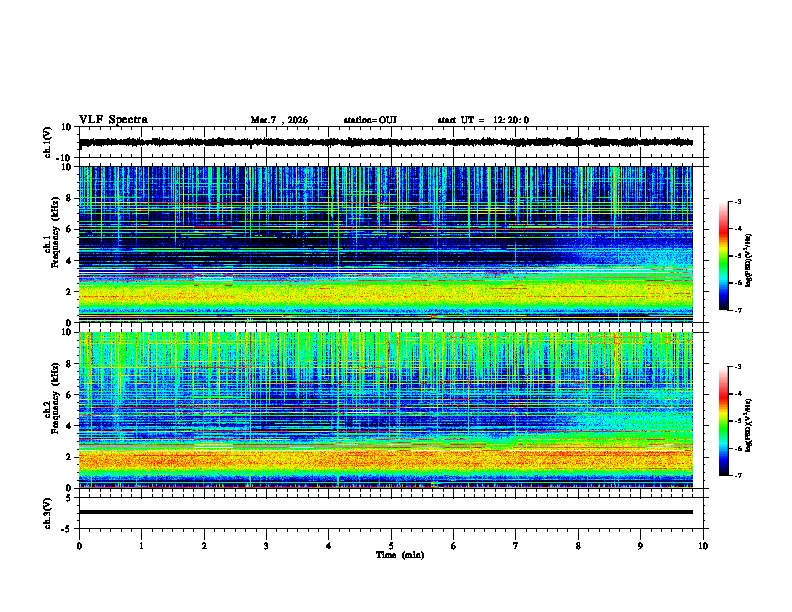Click the log(PSD) unit label beside ch.2 color bar

click(749, 425)
